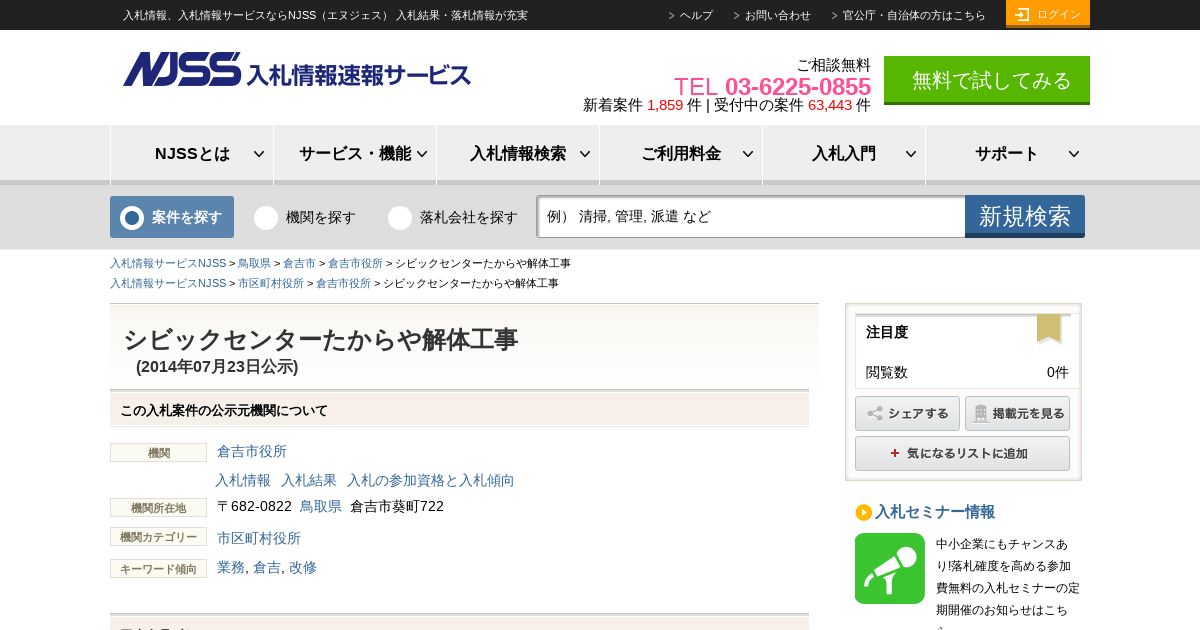Click the orange arrow beside 入札セミナー情報
Image resolution: width=1200 pixels, height=630 pixels.
tap(863, 512)
